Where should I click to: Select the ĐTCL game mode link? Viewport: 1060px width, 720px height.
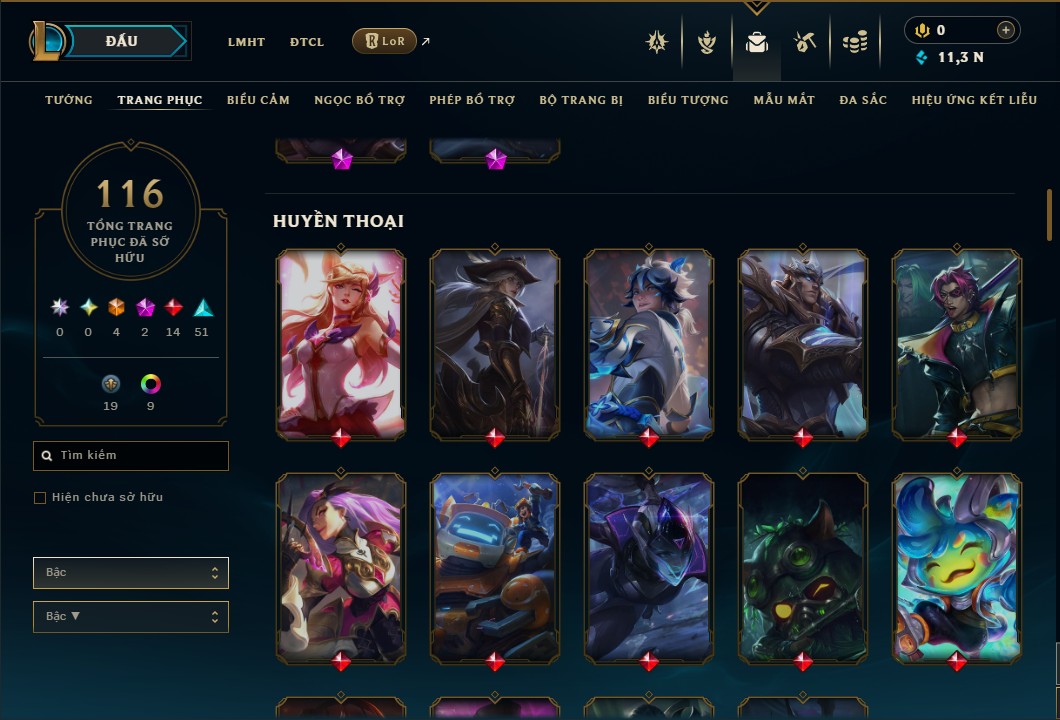point(307,42)
